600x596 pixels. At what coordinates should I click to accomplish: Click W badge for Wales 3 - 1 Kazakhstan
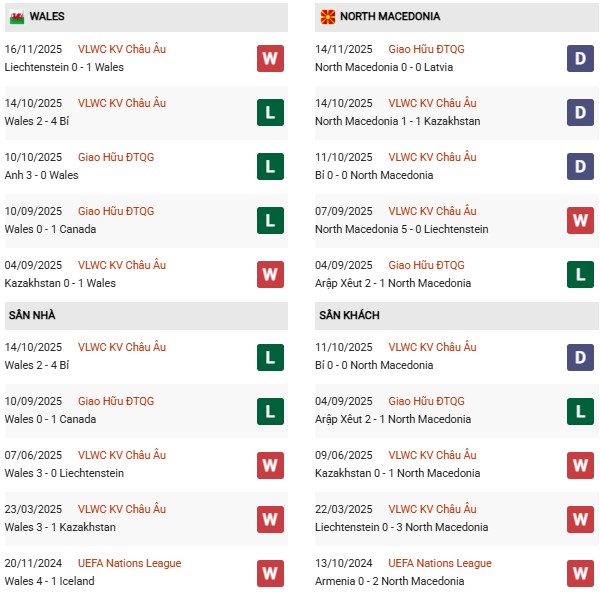coord(270,518)
